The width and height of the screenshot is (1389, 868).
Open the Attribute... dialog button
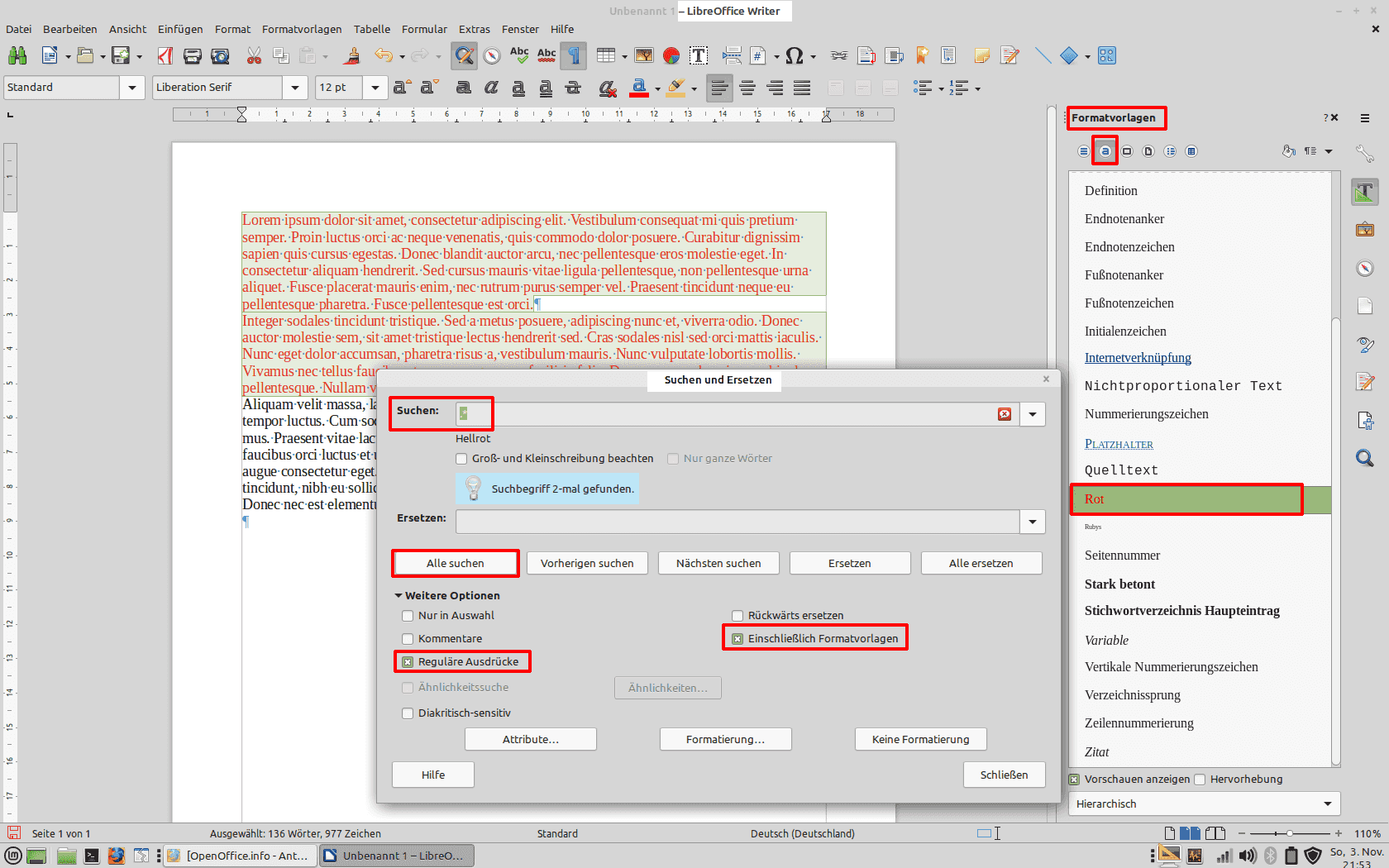pos(531,739)
